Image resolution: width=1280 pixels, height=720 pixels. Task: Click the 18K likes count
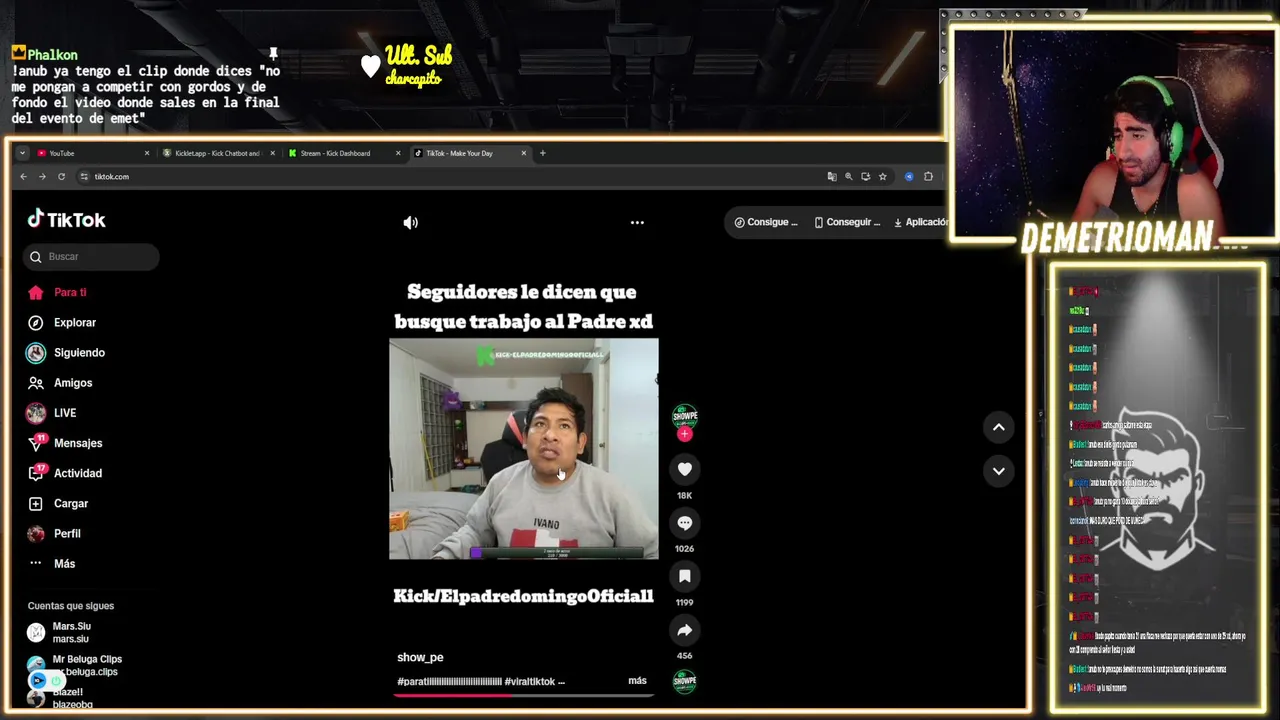[x=685, y=495]
